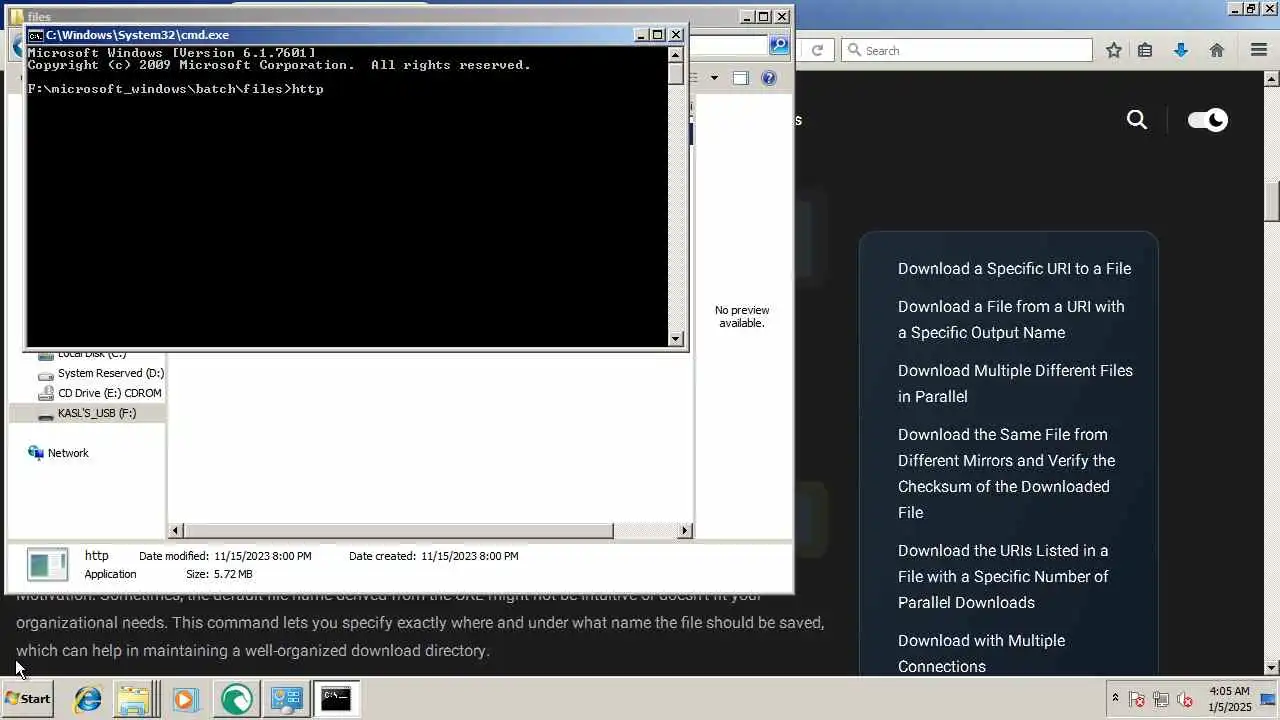1280x720 pixels.
Task: Click the network tray icon
Action: click(x=1161, y=699)
